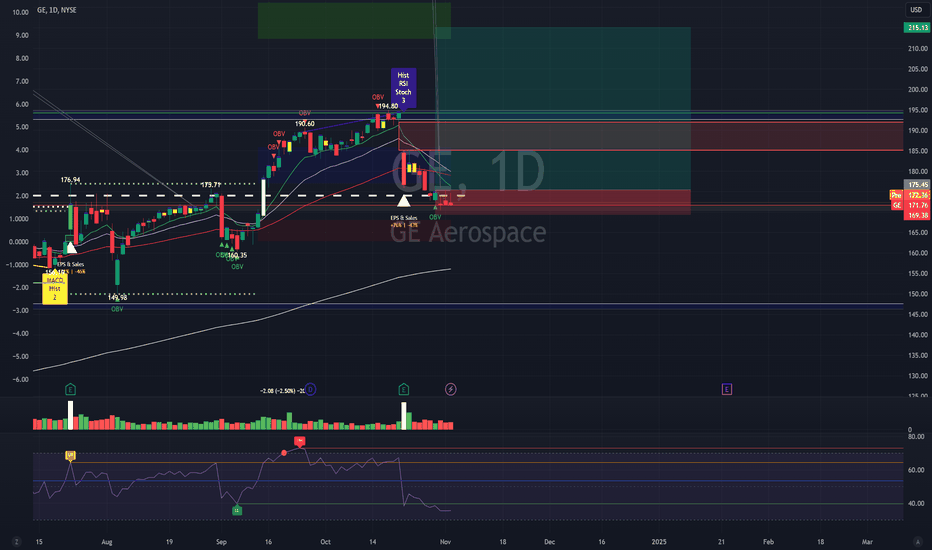Viewport: 932px width, 550px height.
Task: Click the October earnings E icon above the white volume bar
Action: [404, 389]
